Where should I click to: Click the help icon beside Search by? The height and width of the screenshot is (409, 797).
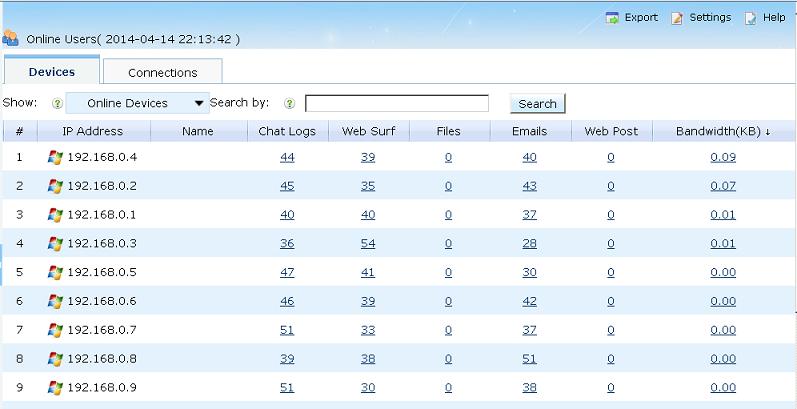coord(289,103)
